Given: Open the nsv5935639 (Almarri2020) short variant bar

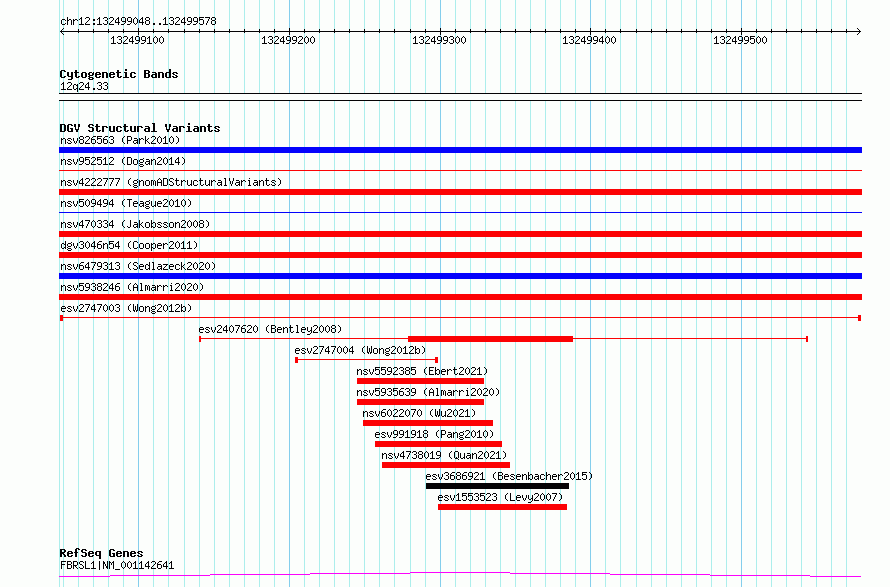Looking at the screenshot, I should [421, 402].
